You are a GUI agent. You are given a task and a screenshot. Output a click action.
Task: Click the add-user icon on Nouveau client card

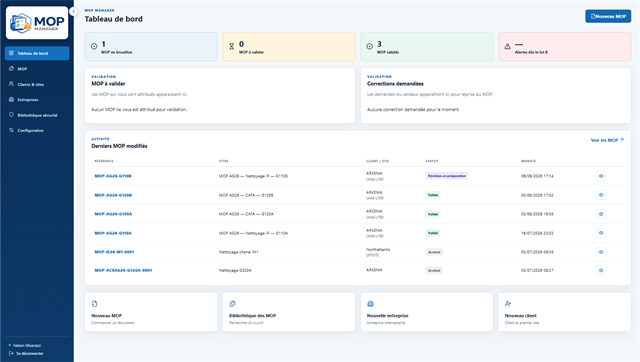[508, 304]
